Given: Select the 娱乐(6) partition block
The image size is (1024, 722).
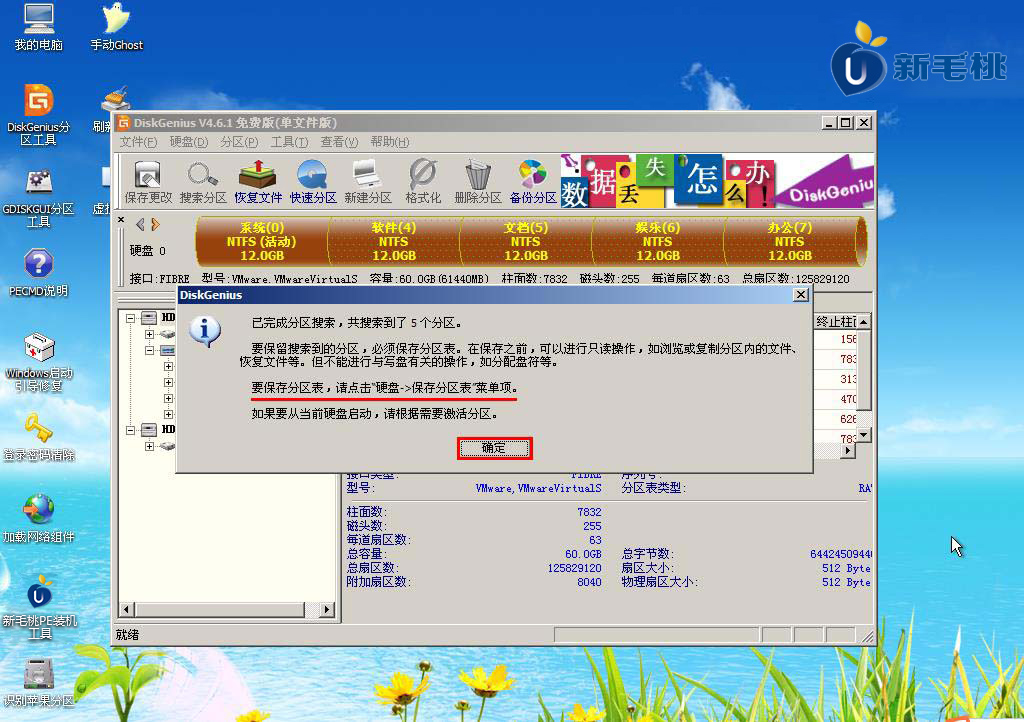Looking at the screenshot, I should pyautogui.click(x=658, y=242).
